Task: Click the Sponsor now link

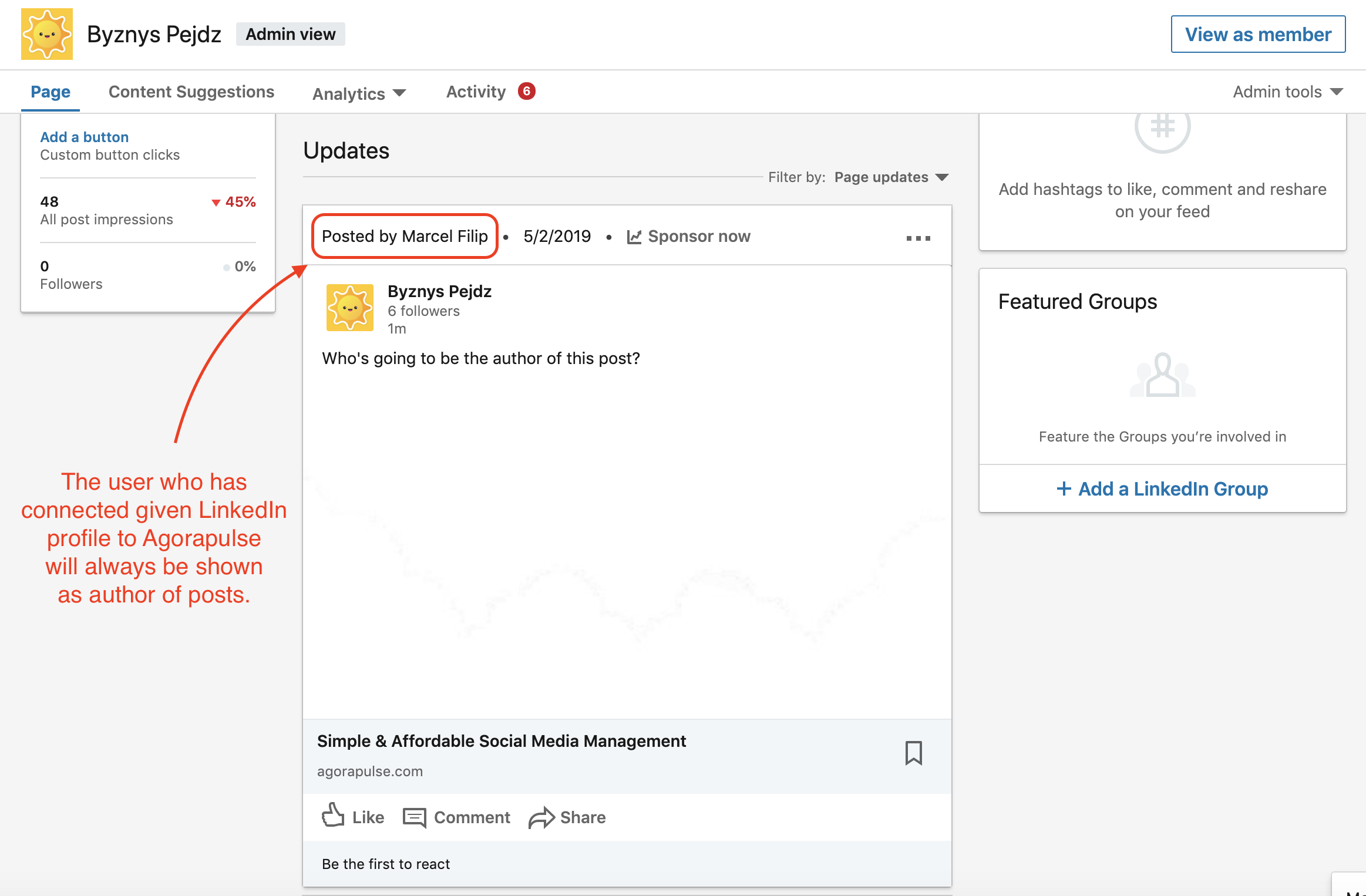Action: pyautogui.click(x=699, y=236)
